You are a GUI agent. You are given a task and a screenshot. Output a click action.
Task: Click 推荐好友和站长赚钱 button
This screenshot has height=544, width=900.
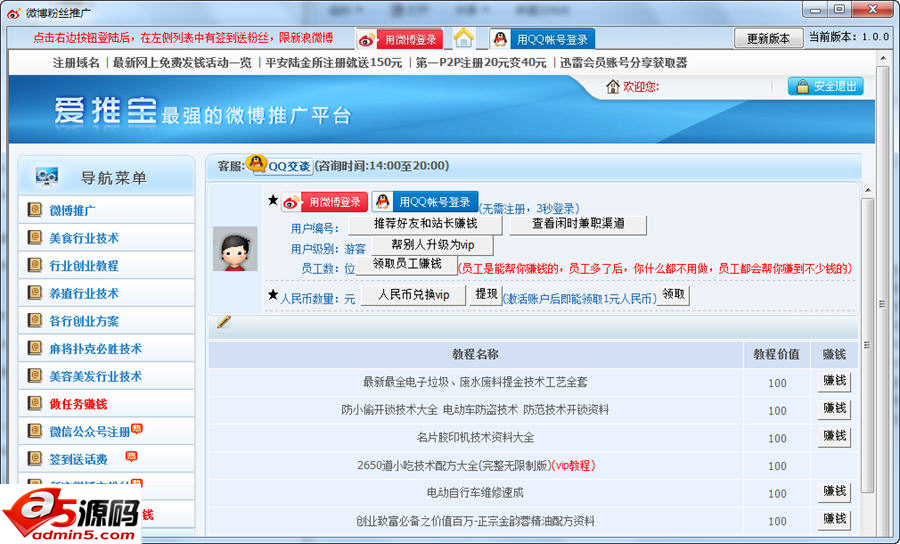pos(425,224)
